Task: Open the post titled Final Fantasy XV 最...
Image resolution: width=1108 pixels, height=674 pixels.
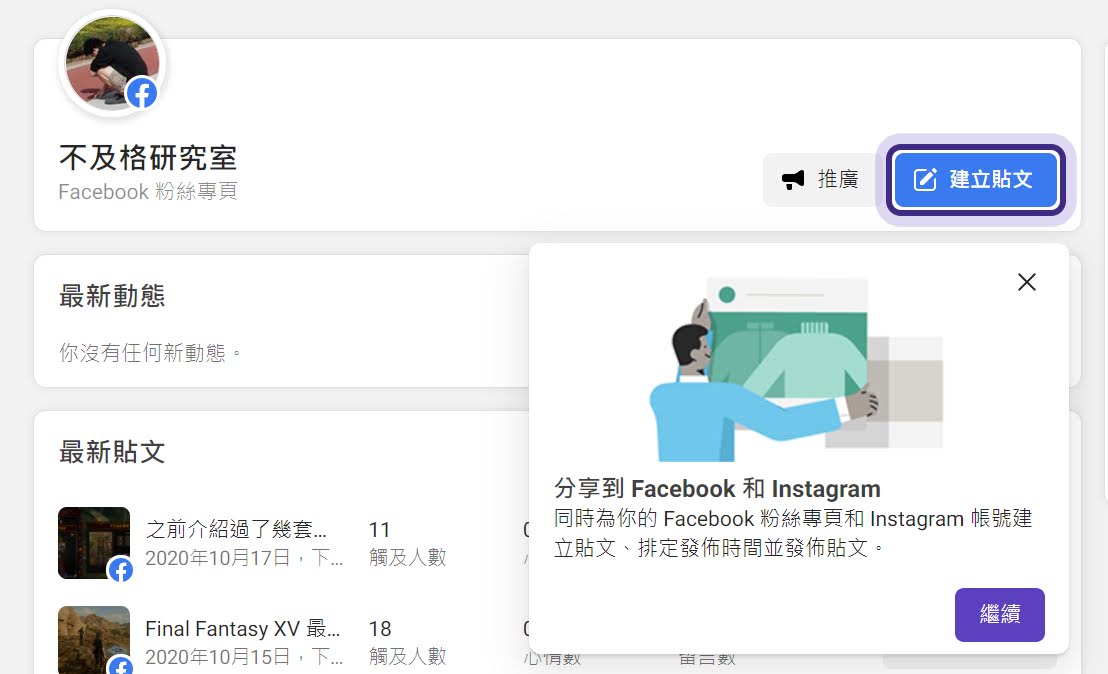Action: [x=242, y=628]
